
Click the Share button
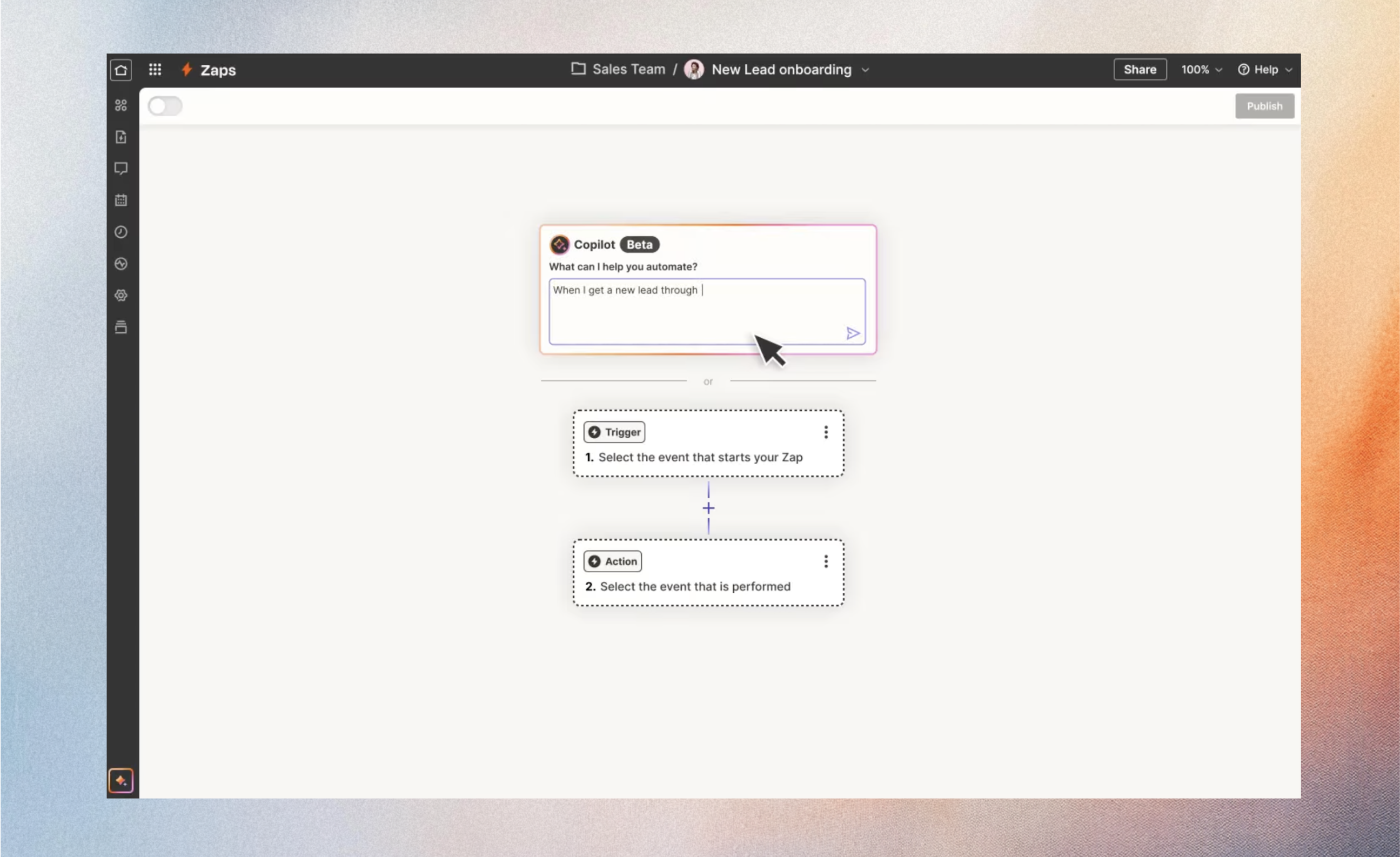1140,69
